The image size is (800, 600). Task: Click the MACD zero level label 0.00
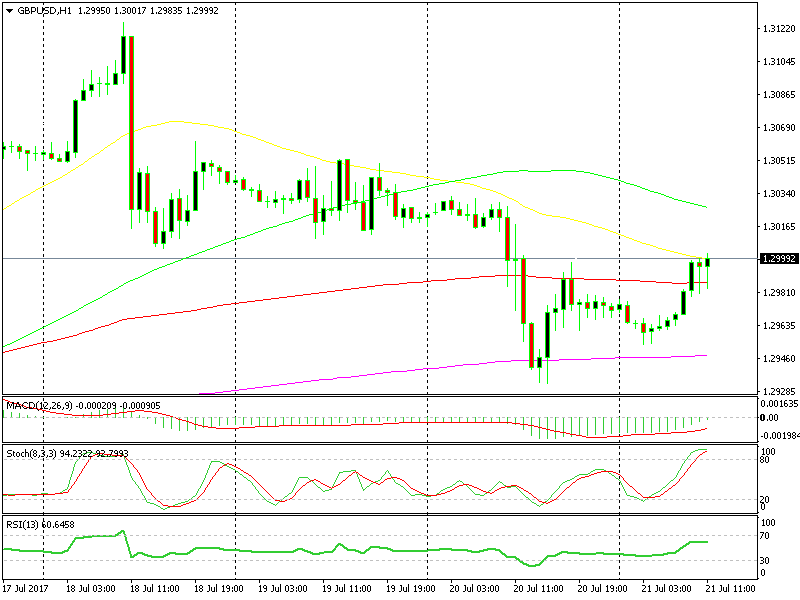point(769,418)
